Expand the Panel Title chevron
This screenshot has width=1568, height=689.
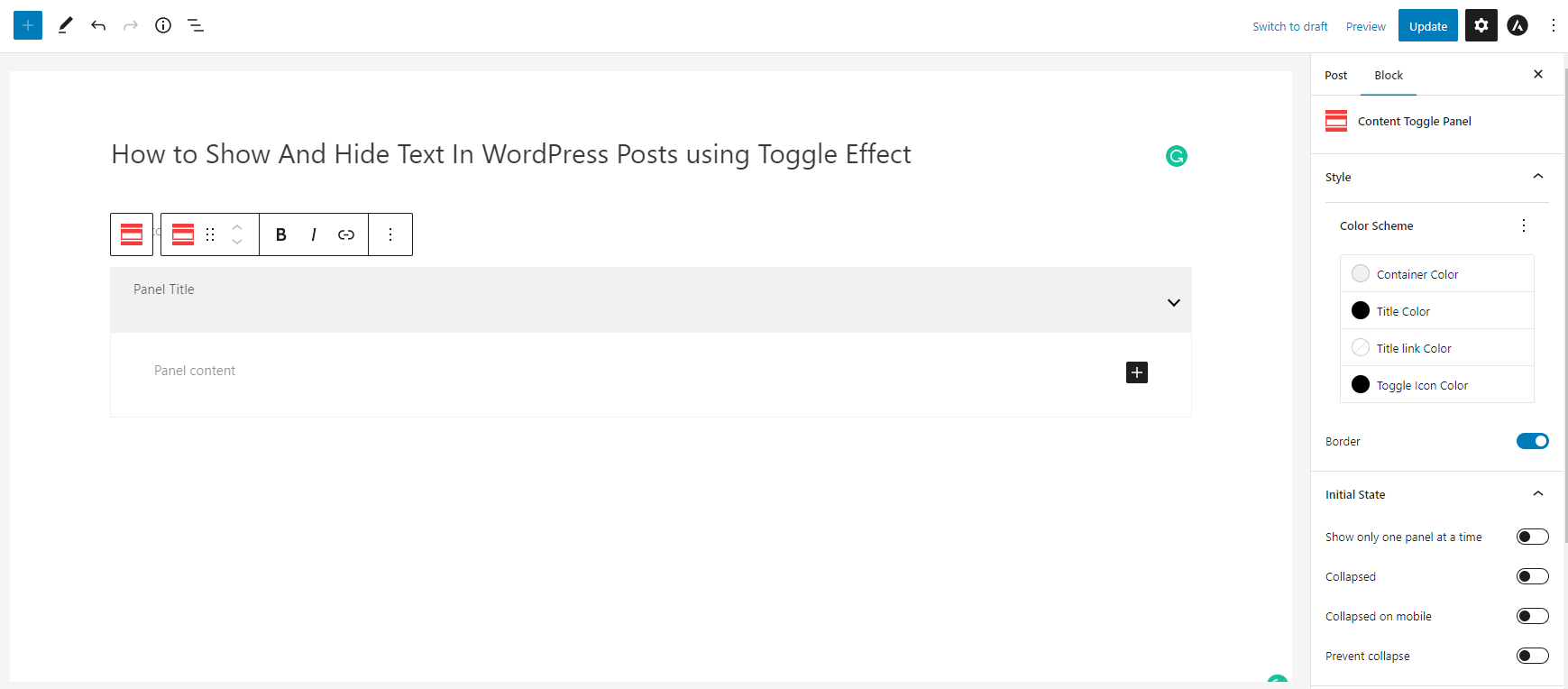[1173, 302]
